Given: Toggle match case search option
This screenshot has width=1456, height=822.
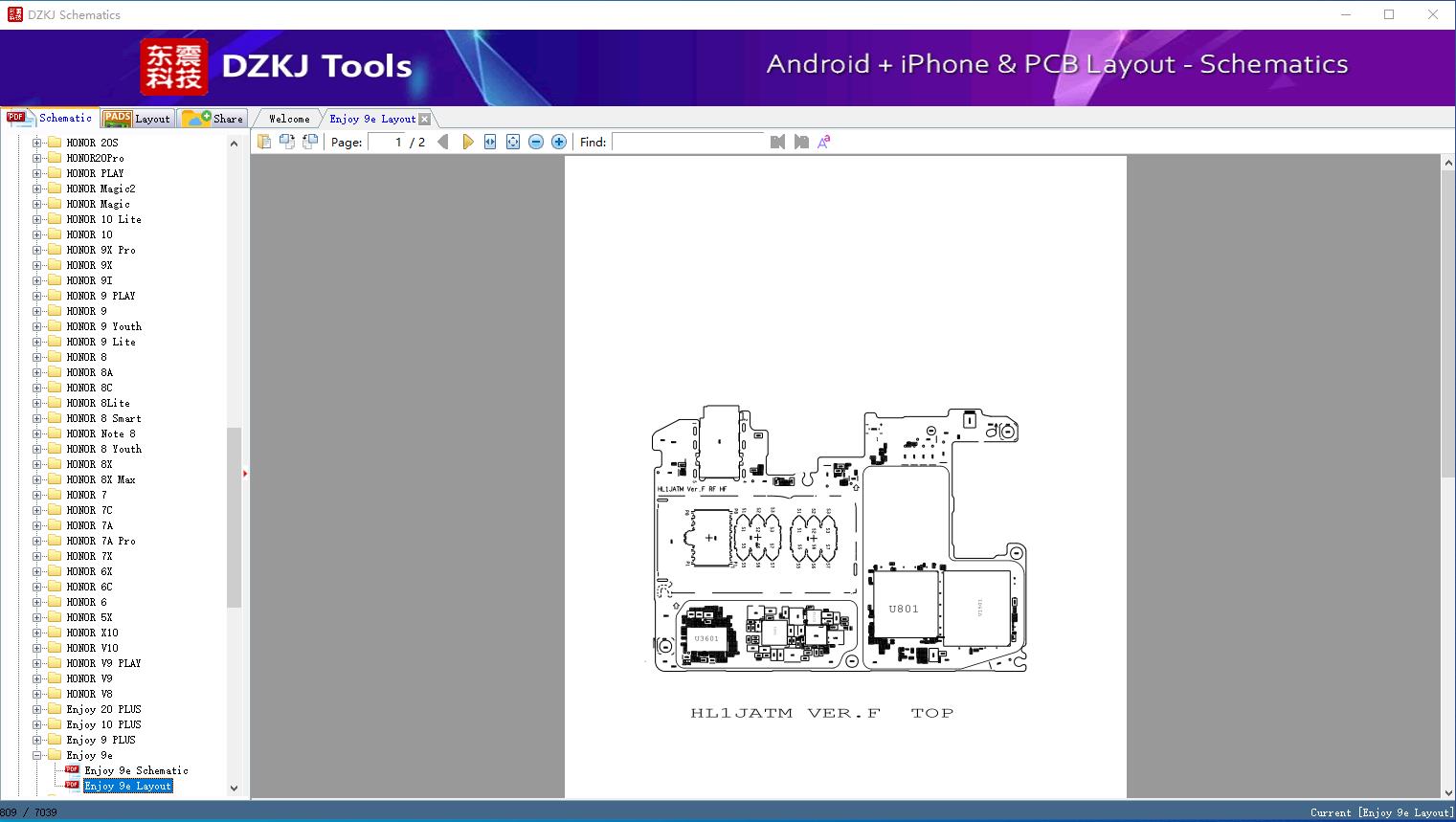Looking at the screenshot, I should click(824, 142).
